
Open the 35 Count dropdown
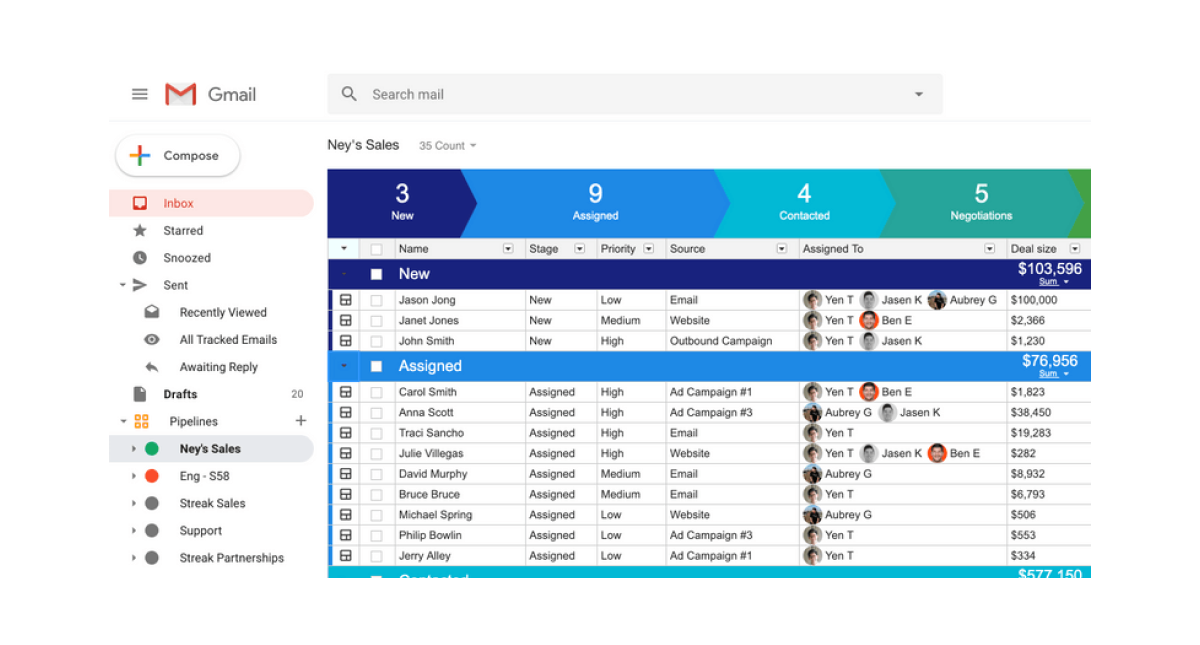click(447, 146)
